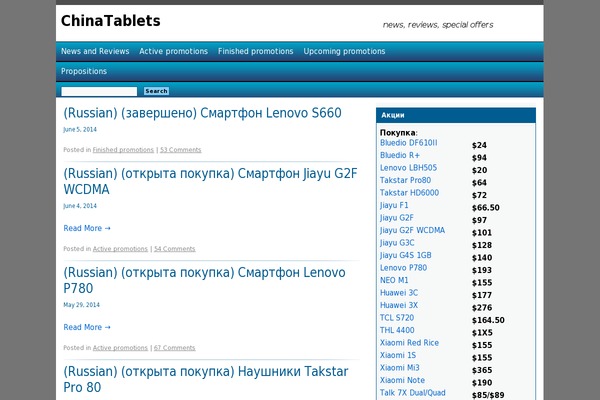Open Lenovo LBH505 sidebar link
Image resolution: width=600 pixels, height=400 pixels.
point(408,168)
